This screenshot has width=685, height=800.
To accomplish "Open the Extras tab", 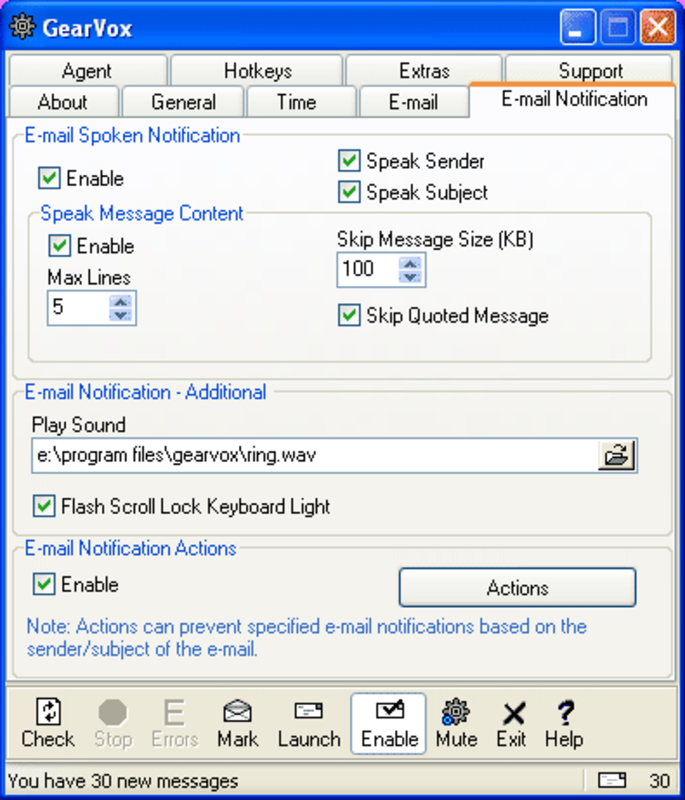I will (424, 70).
